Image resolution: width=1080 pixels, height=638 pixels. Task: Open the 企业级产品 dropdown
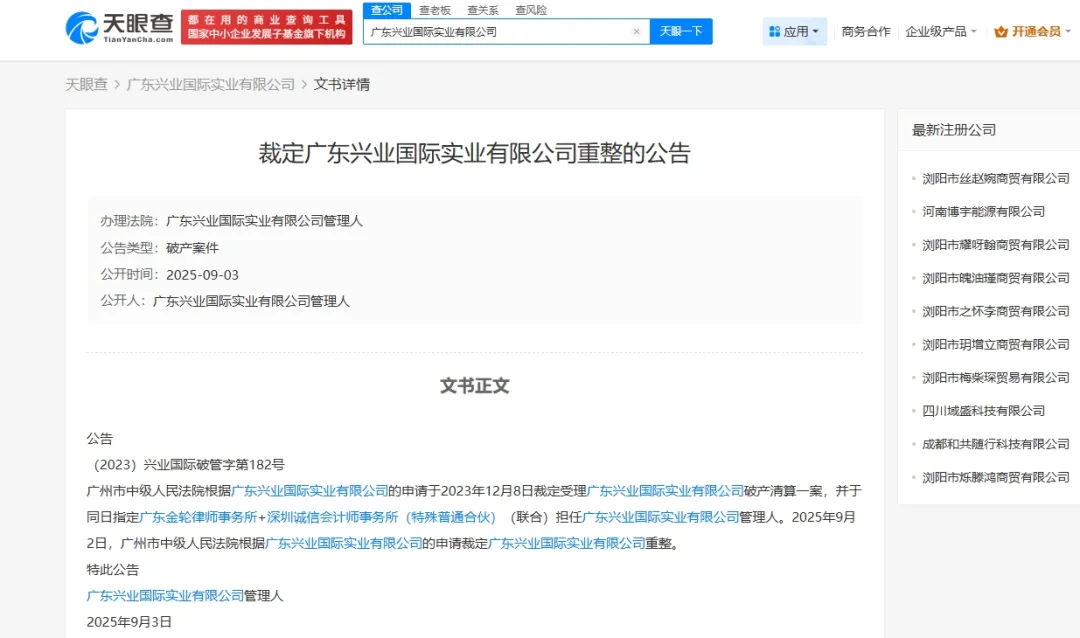[x=941, y=32]
